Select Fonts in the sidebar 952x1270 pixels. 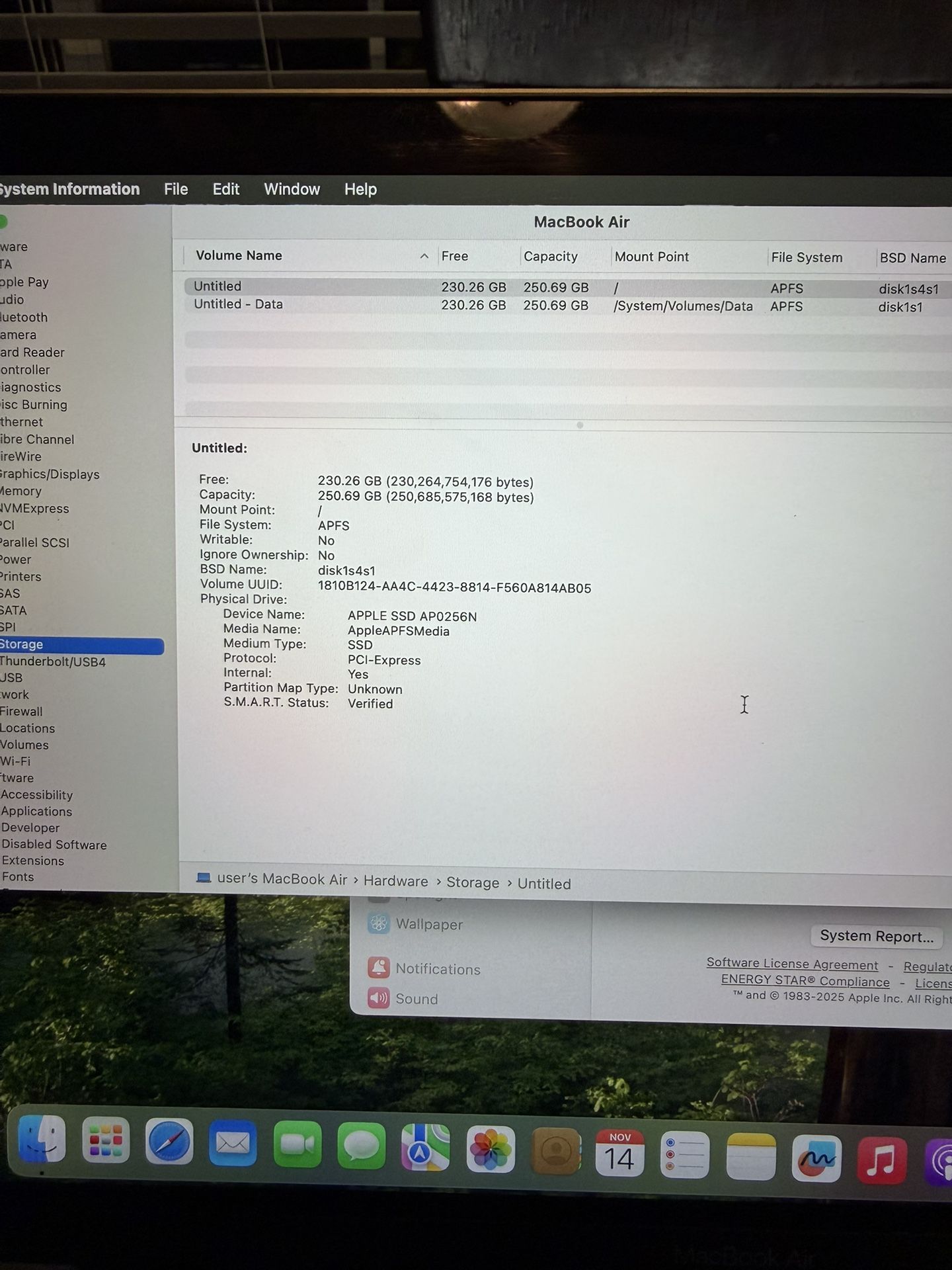(18, 876)
